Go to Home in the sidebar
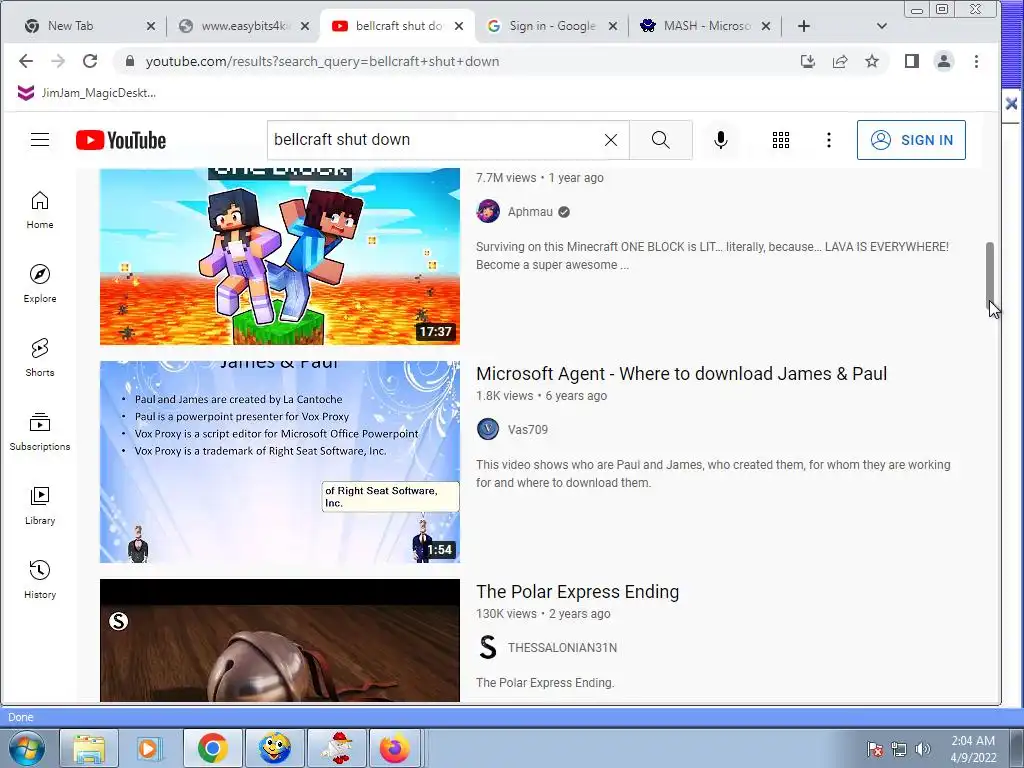 click(x=40, y=210)
